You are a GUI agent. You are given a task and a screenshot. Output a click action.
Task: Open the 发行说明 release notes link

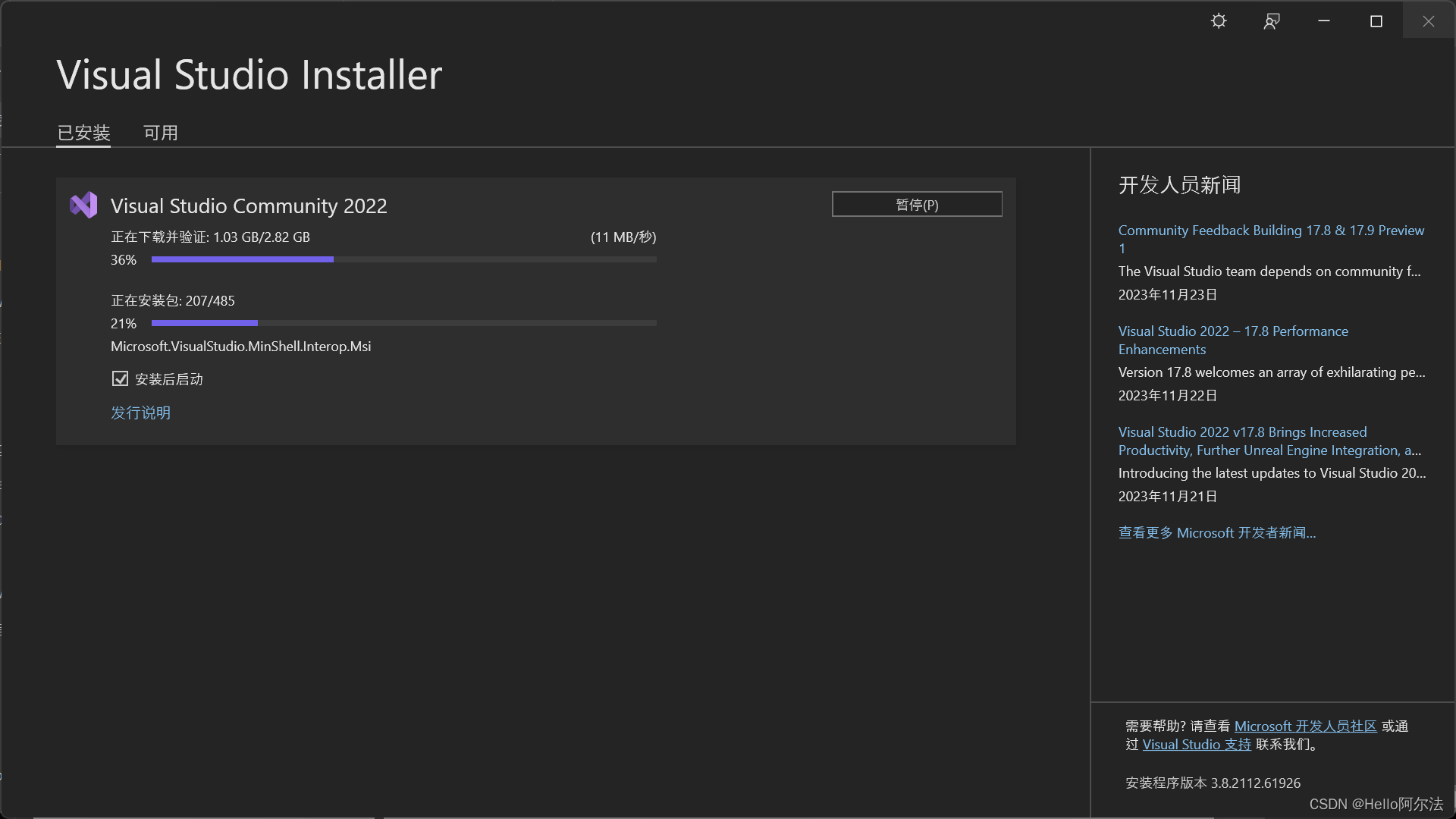(x=140, y=412)
